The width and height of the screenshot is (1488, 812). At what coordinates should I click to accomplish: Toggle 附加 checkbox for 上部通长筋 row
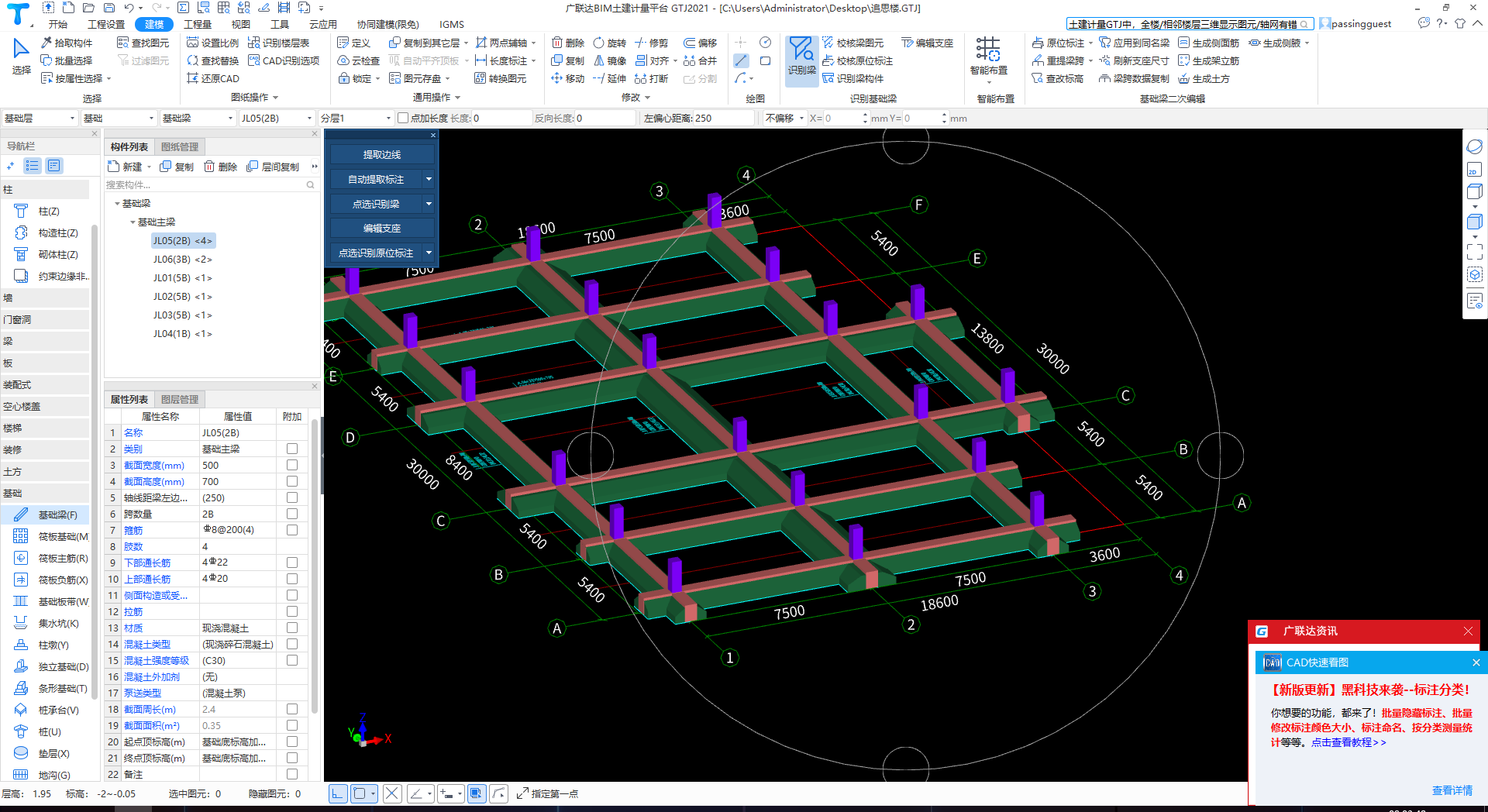pyautogui.click(x=292, y=579)
